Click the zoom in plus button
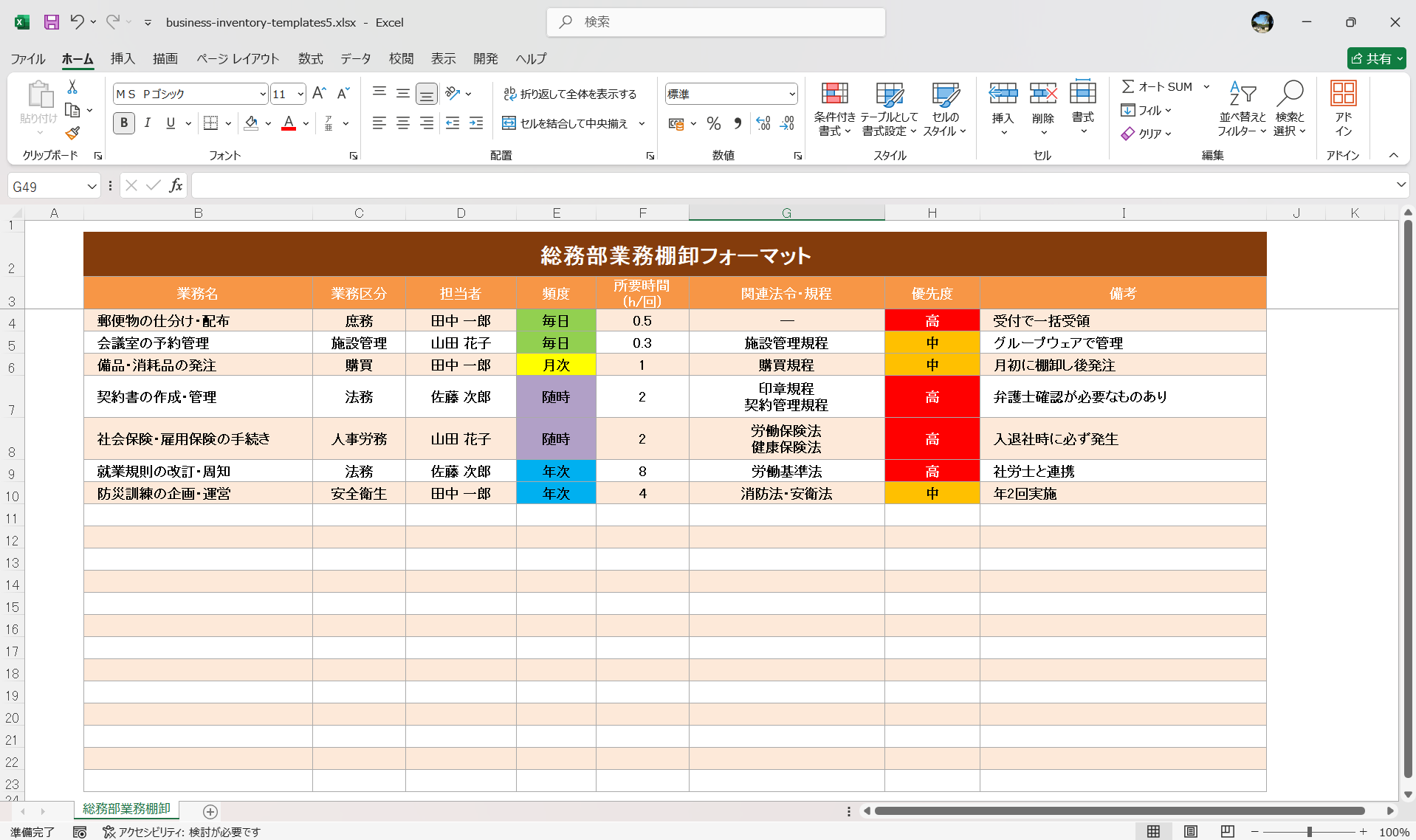1416x840 pixels. (x=1364, y=832)
